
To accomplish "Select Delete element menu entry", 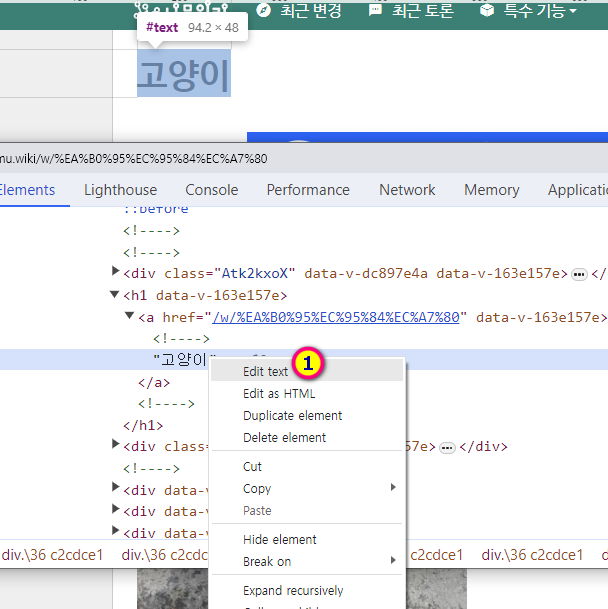I will (284, 437).
